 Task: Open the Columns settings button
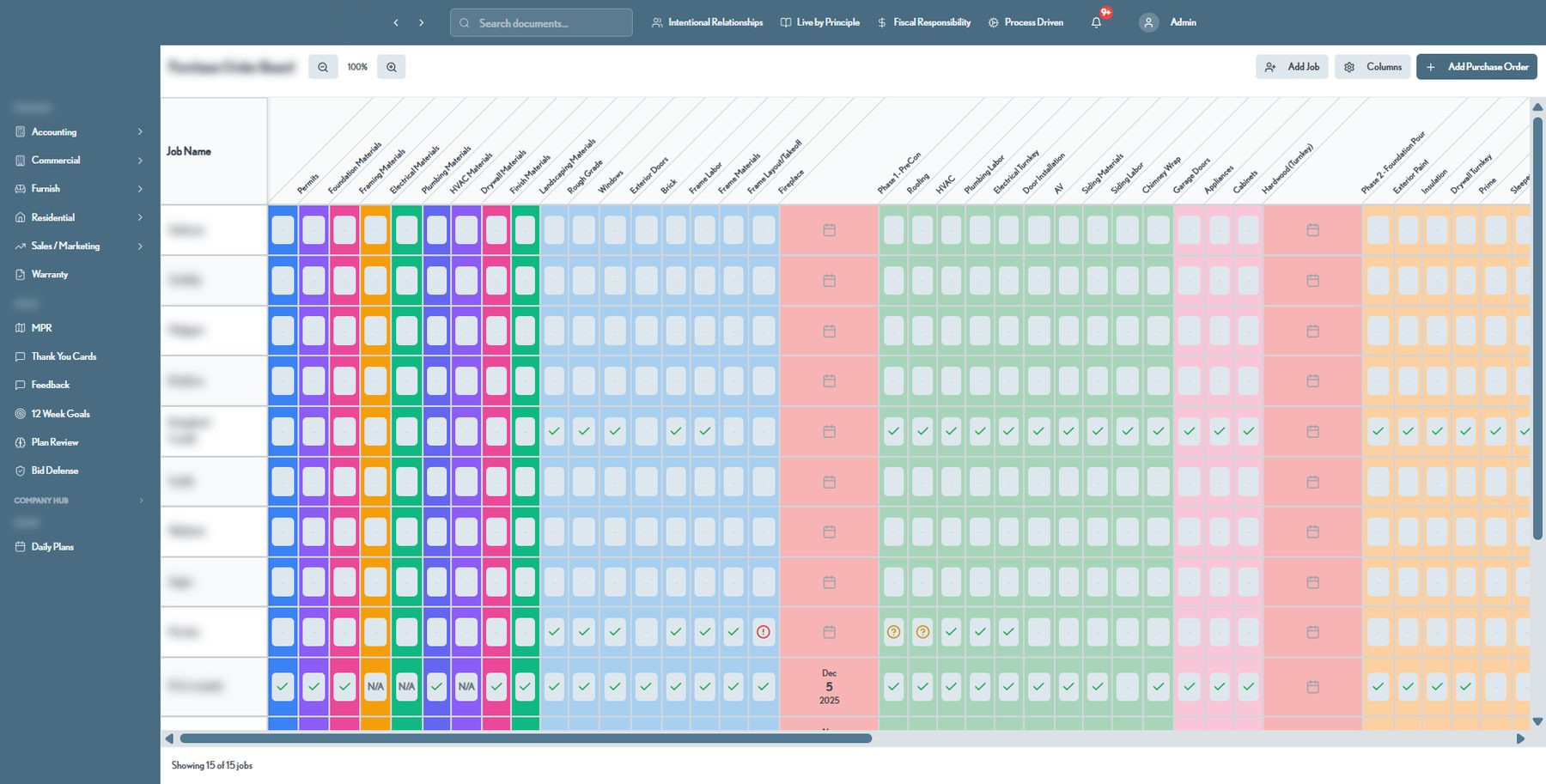point(1373,67)
